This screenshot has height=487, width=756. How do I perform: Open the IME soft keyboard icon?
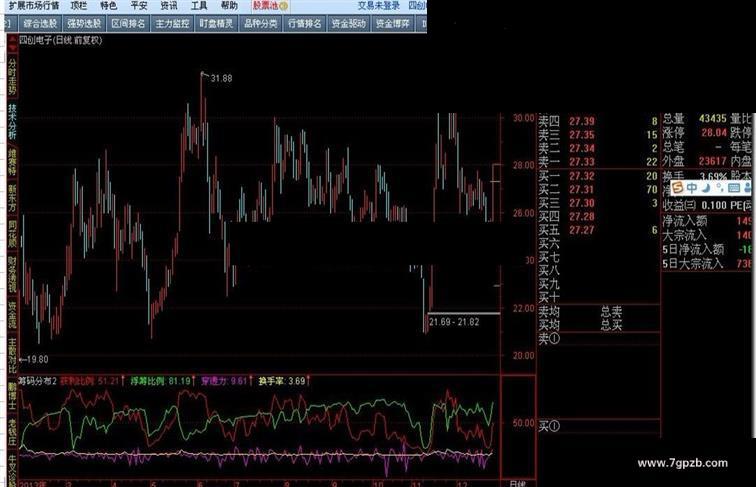[734, 188]
